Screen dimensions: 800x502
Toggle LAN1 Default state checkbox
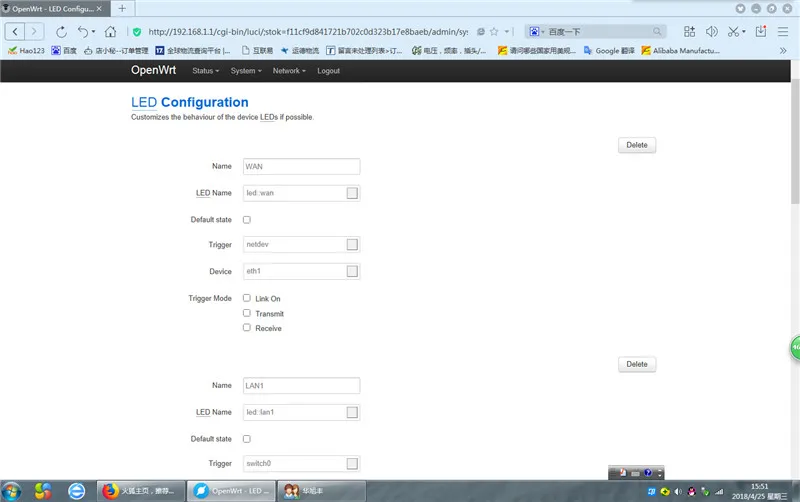pos(247,439)
